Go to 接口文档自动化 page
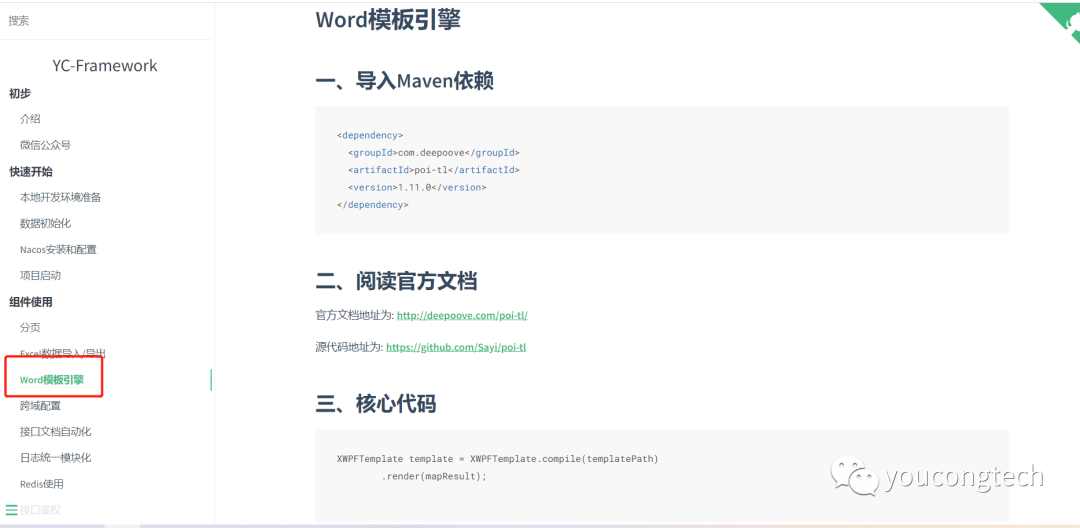Screen dimensions: 1080x528 pyautogui.click(x=56, y=432)
